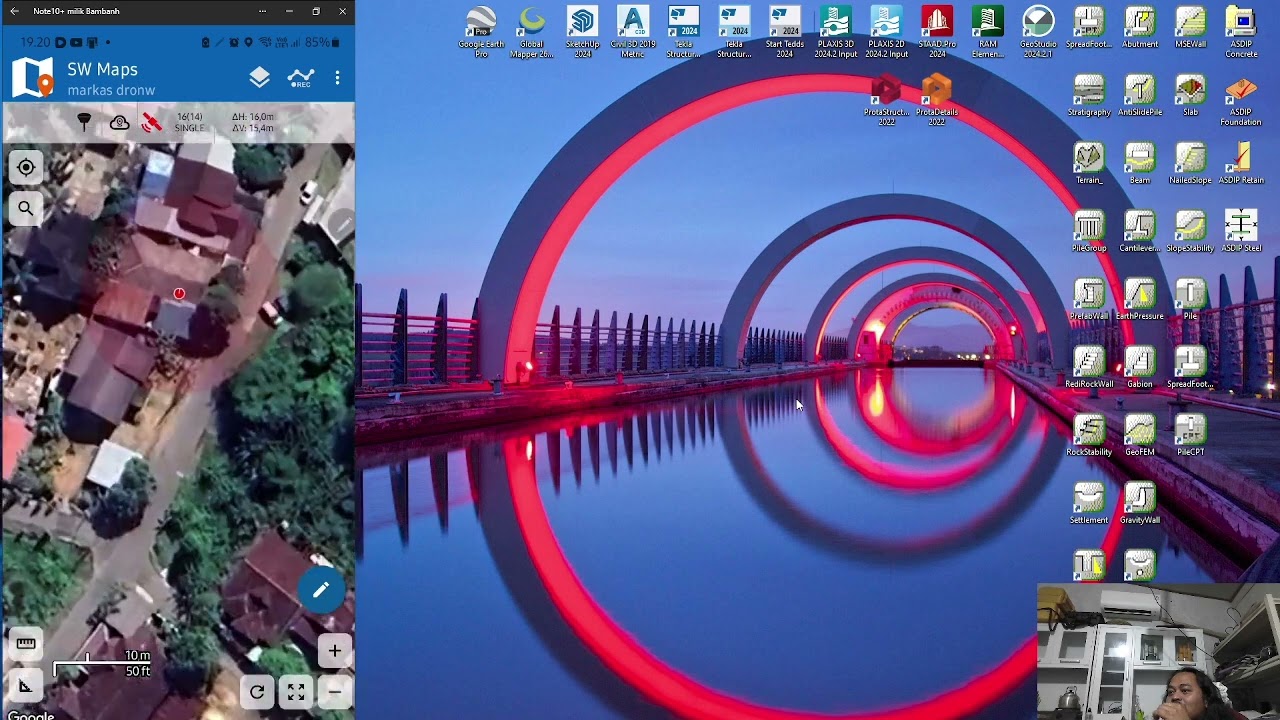The image size is (1280, 720).
Task: Select the ruler measure tool
Action: coord(26,644)
